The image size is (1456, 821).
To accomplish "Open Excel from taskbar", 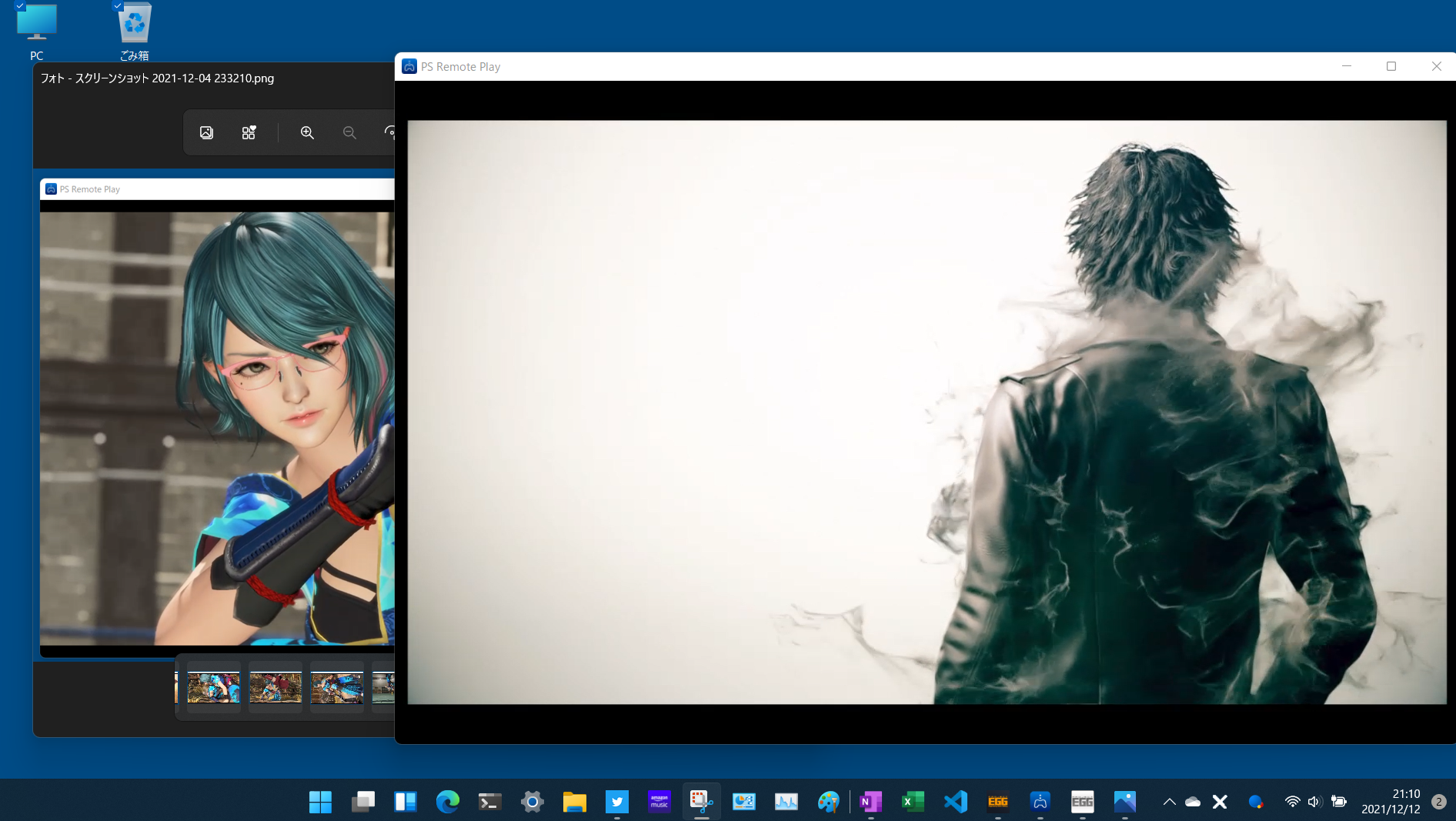I will 913,802.
